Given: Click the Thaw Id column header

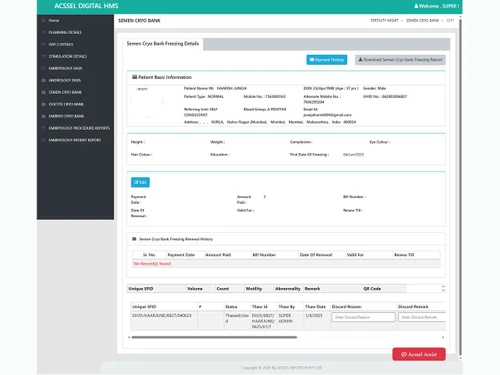Looking at the screenshot, I should pos(260,307).
